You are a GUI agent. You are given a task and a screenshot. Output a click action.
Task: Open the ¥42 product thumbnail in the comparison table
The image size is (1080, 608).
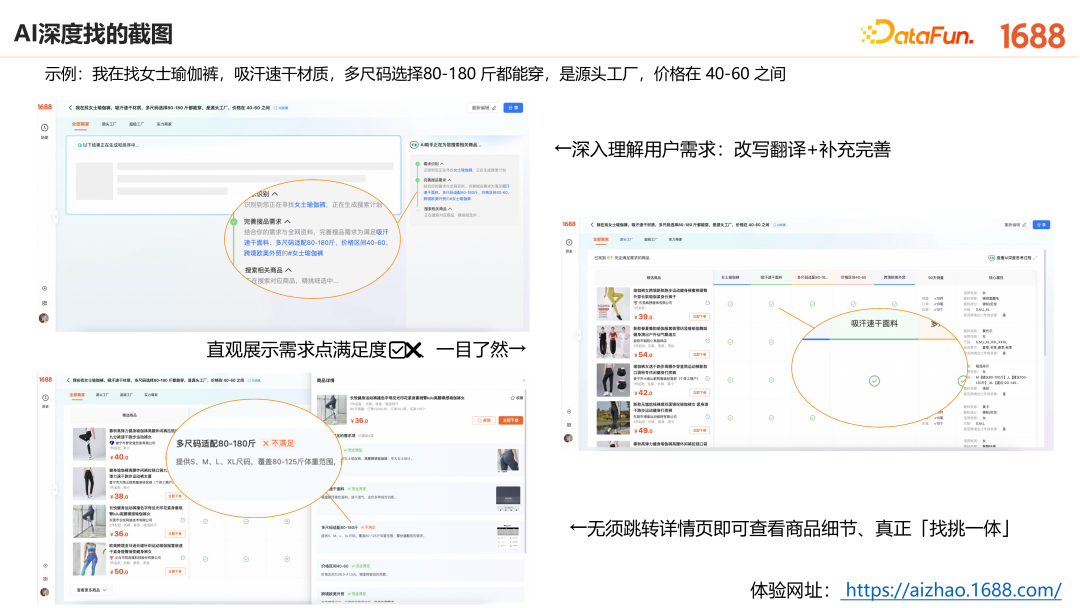click(613, 379)
